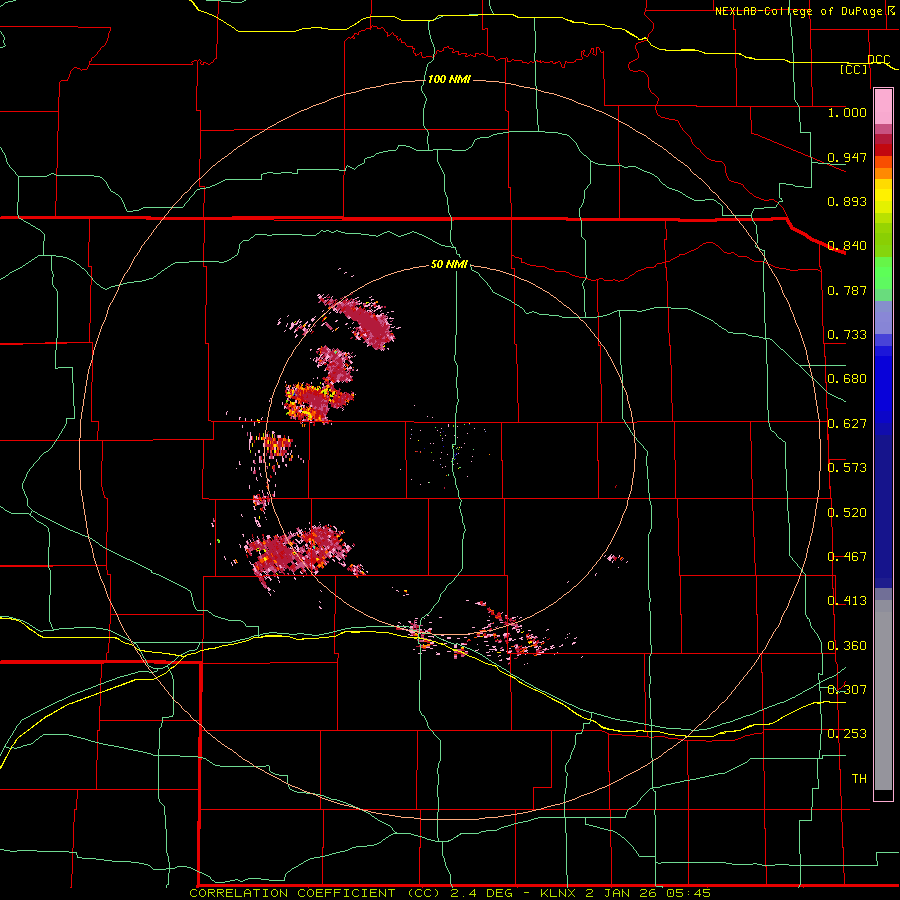Click the 0.733 legend value
This screenshot has width=900, height=900.
(x=847, y=335)
